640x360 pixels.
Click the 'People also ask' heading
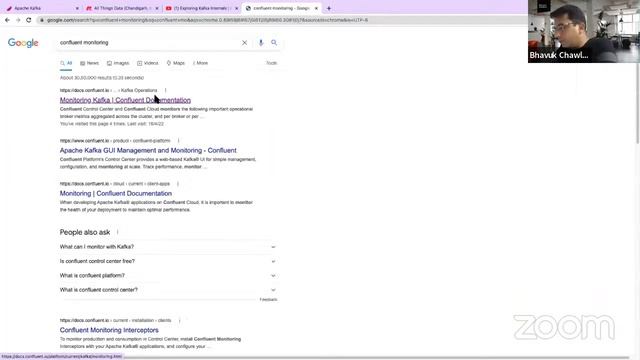tap(85, 232)
